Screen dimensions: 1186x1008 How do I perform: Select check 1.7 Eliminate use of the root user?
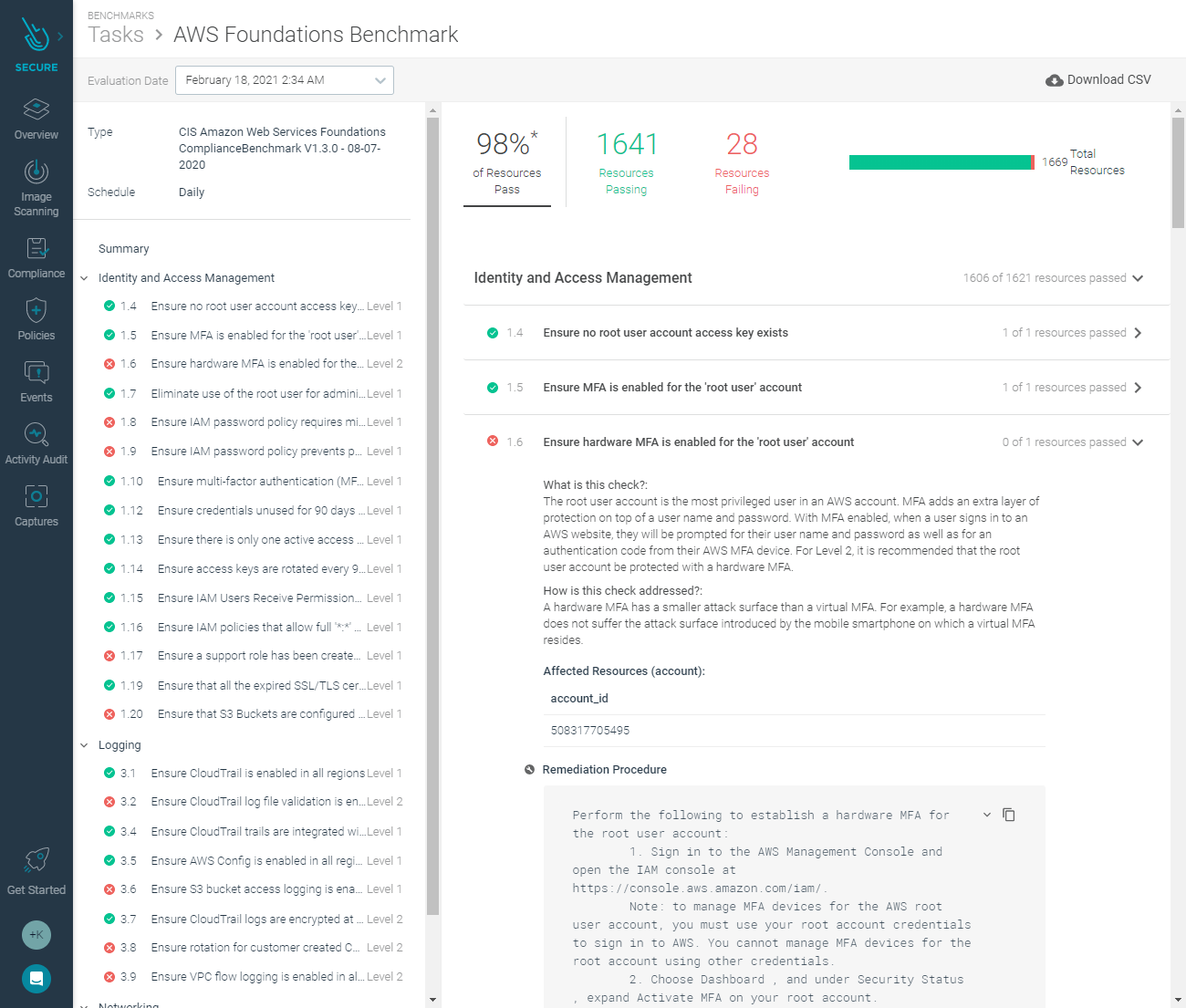[253, 393]
